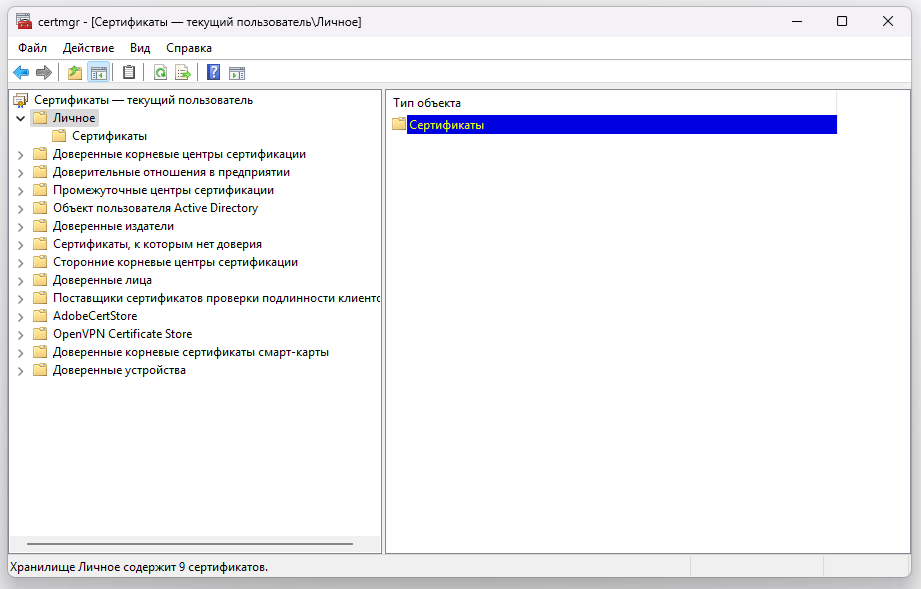
Task: Open the Файл menu
Action: [32, 48]
